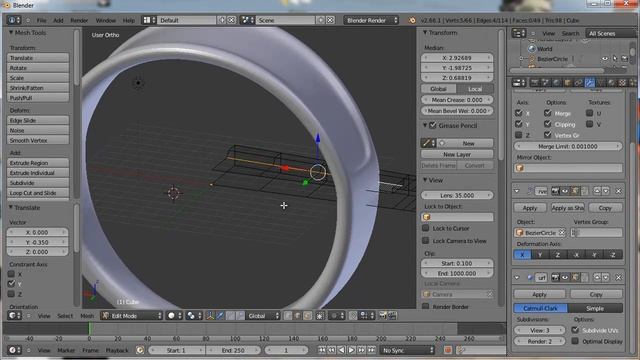Image resolution: width=640 pixels, height=360 pixels.
Task: Click the Grease Pencil draw pencil icon
Action: (427, 143)
